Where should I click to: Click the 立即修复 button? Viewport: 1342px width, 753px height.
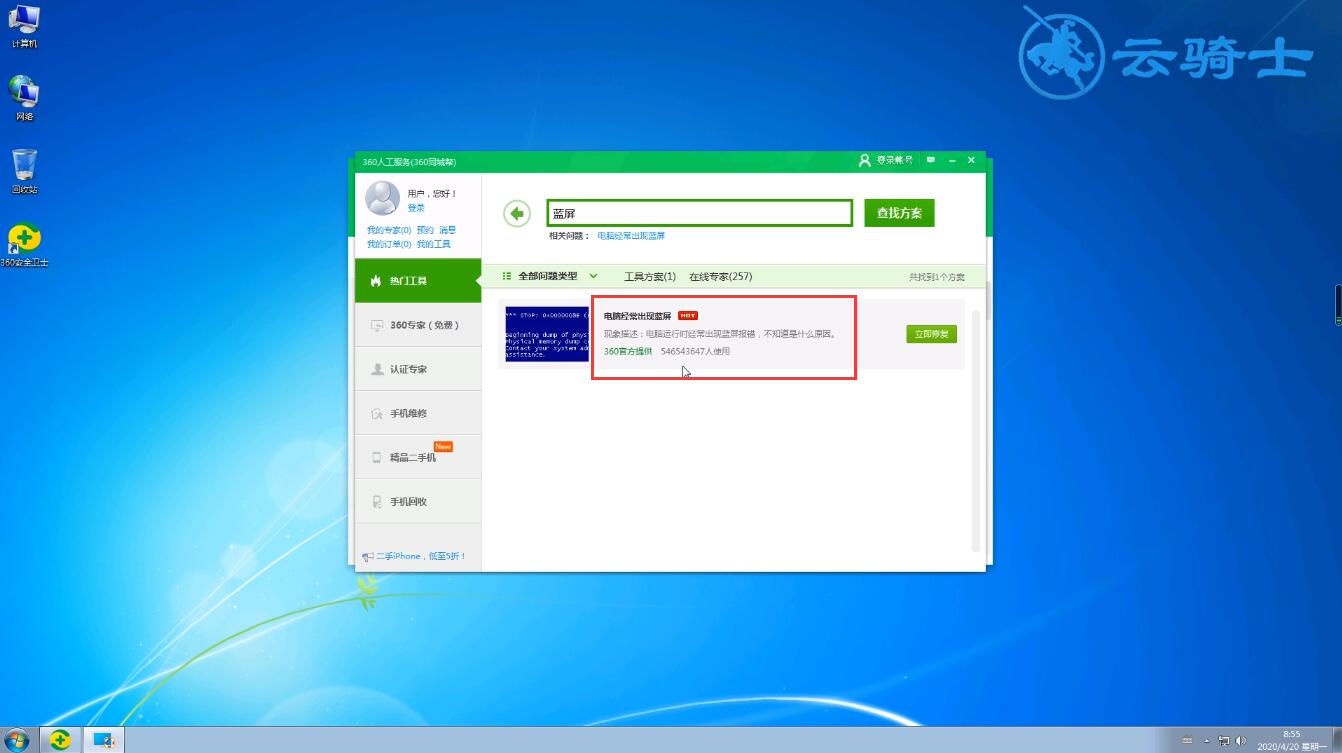tap(931, 334)
